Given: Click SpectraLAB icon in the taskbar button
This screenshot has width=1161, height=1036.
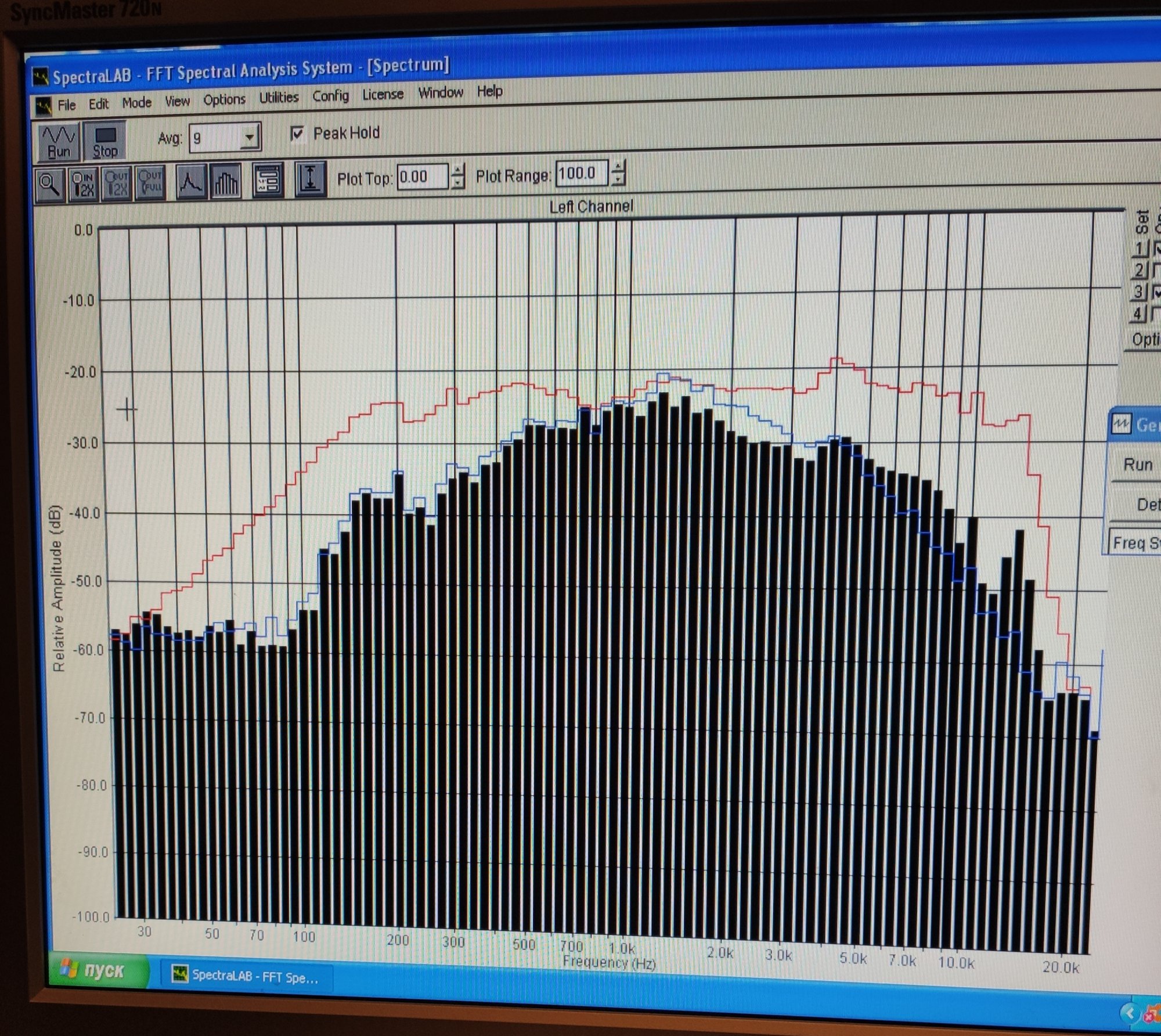Looking at the screenshot, I should click(x=181, y=974).
